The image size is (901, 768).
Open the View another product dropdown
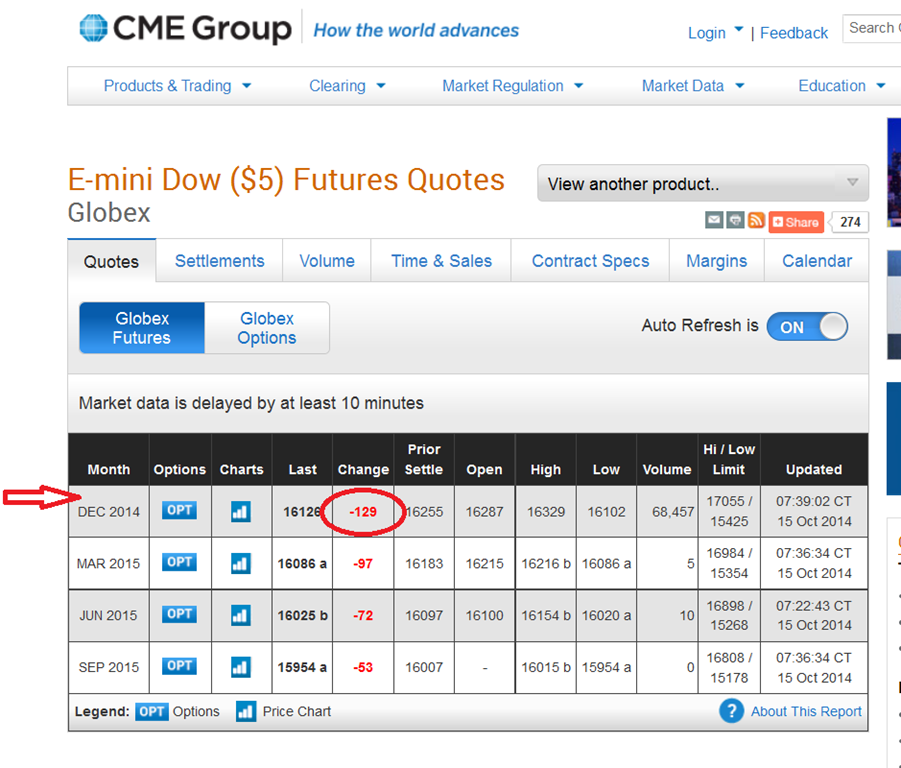coord(703,183)
